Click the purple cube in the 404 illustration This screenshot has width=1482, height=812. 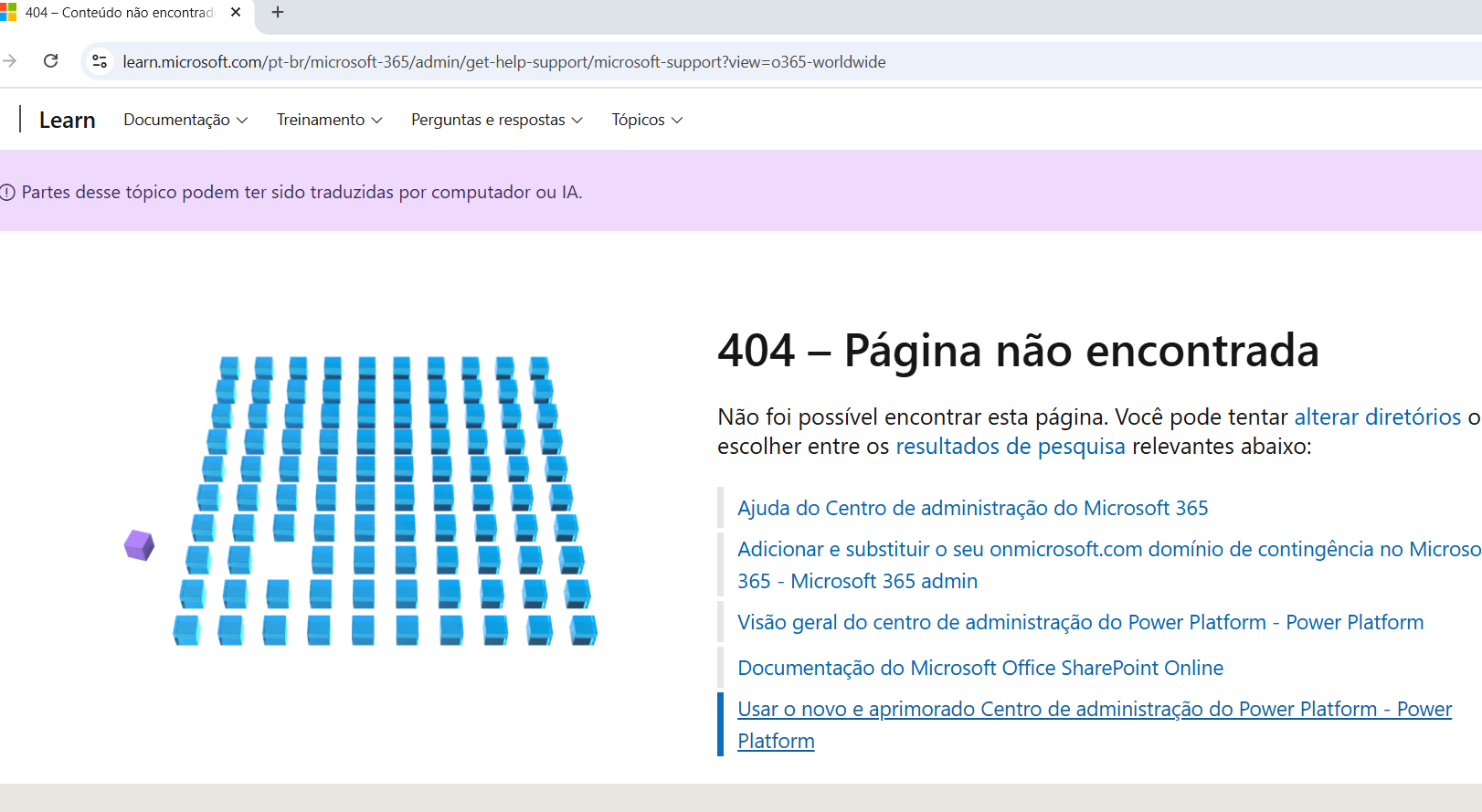click(x=139, y=545)
